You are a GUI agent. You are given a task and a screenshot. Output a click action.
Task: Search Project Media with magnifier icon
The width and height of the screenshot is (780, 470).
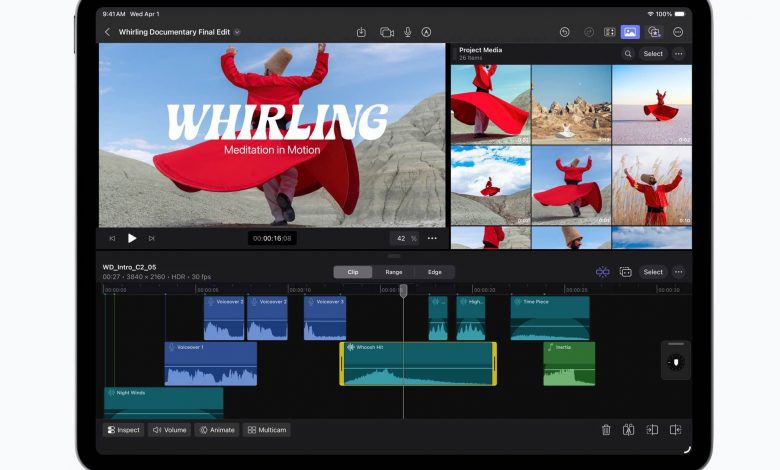tap(628, 54)
